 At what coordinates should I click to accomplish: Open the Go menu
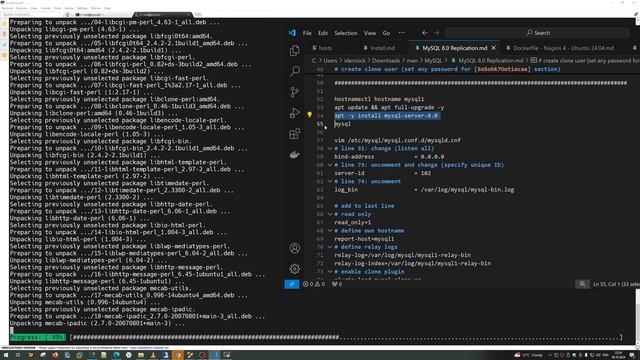386,33
